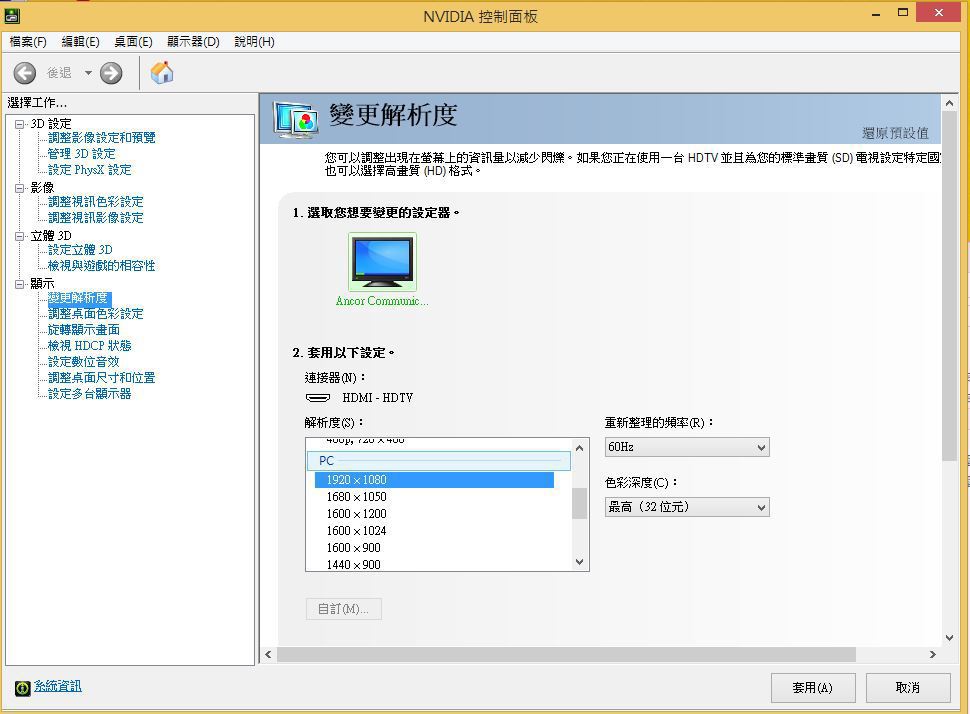Open the 檔案(F) menu
The image size is (970, 714).
28,41
